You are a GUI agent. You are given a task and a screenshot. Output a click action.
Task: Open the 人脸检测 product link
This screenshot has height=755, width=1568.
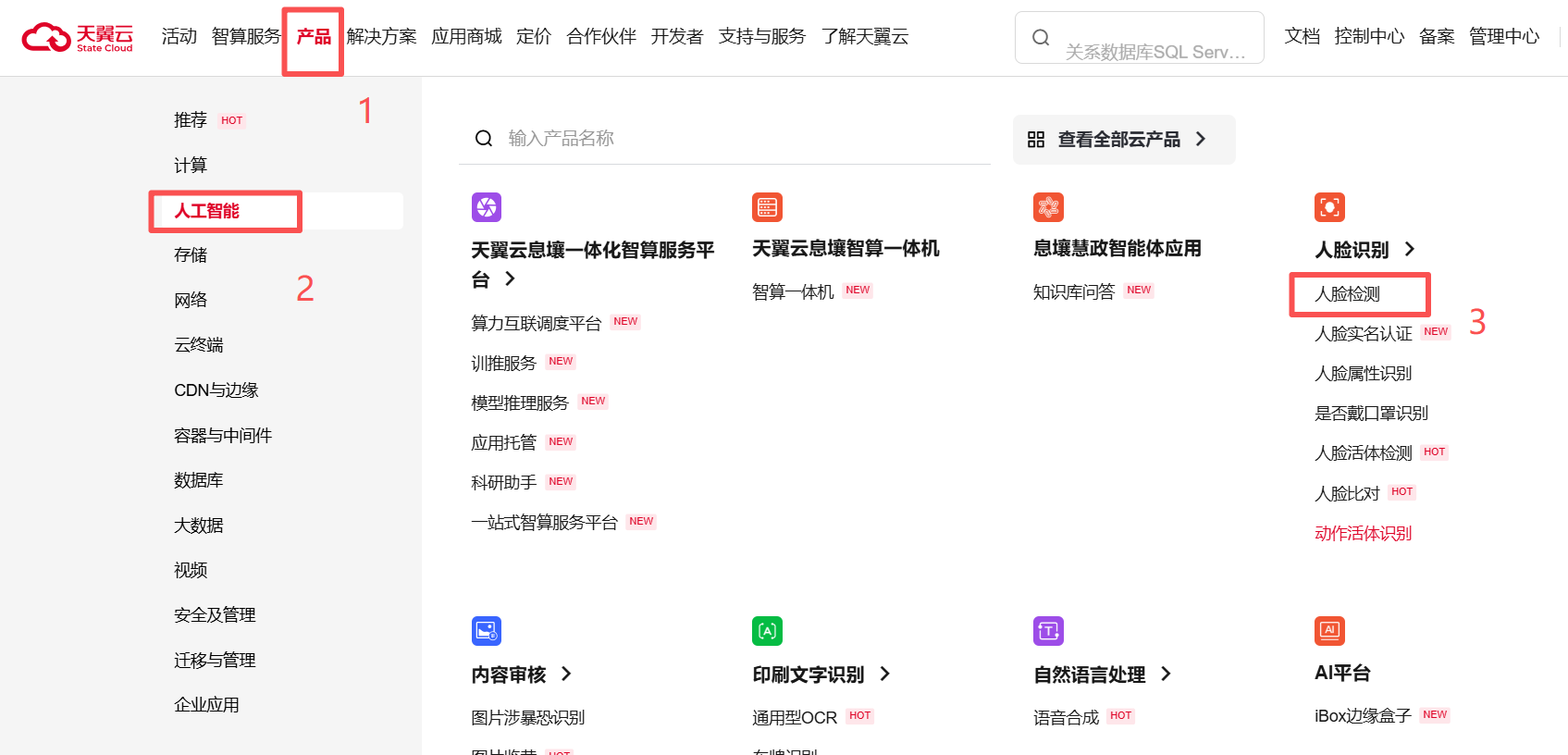point(1347,294)
